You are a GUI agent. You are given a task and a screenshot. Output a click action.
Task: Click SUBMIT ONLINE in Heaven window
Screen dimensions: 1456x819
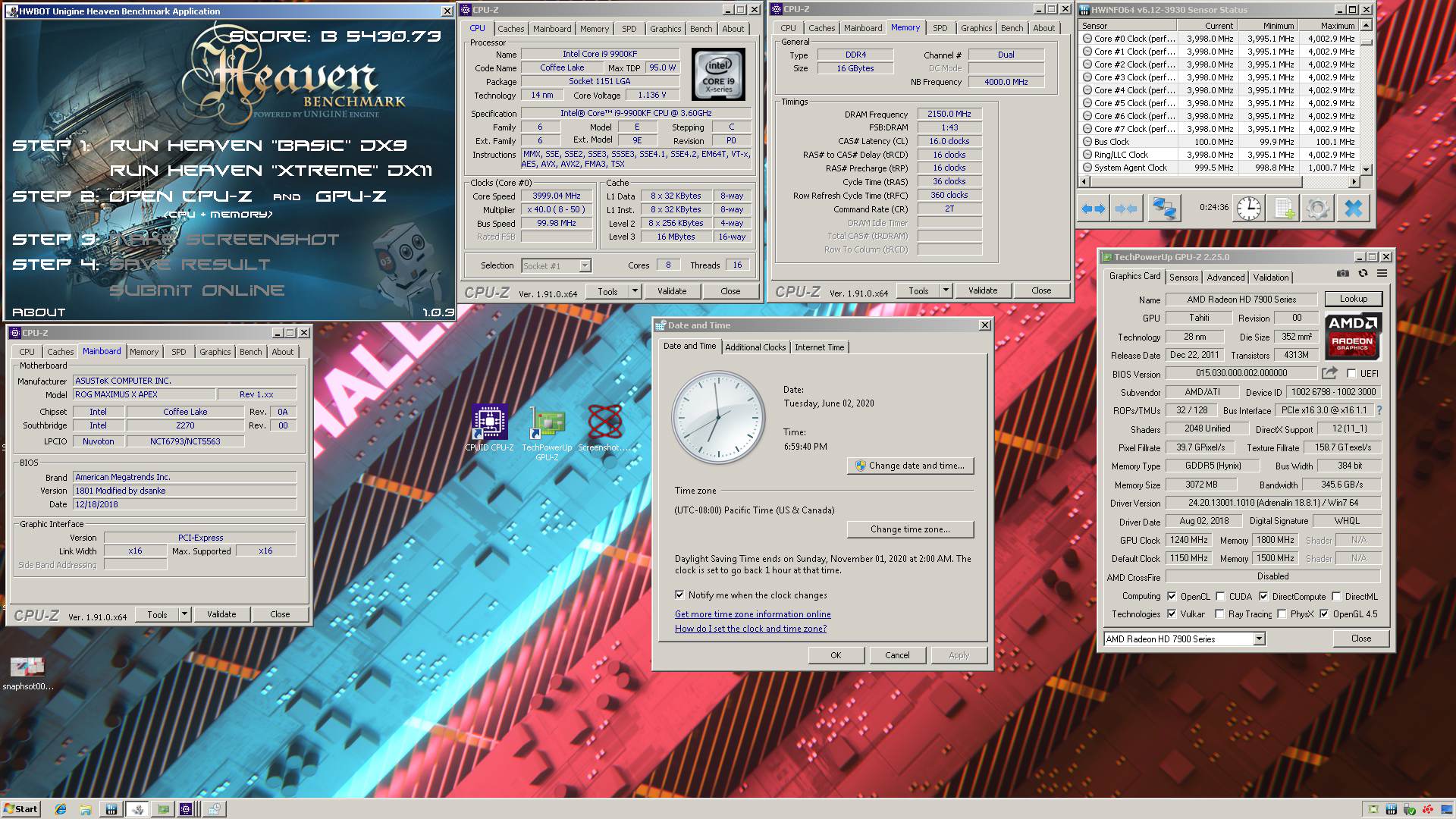click(197, 290)
